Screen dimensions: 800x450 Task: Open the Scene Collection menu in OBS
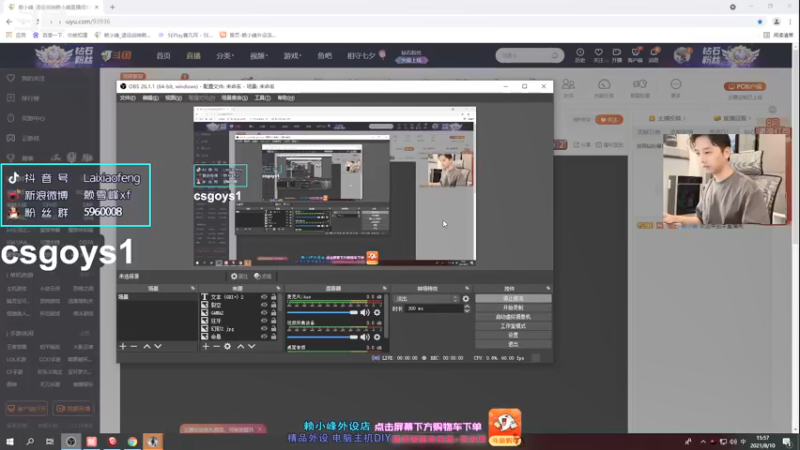coord(234,97)
